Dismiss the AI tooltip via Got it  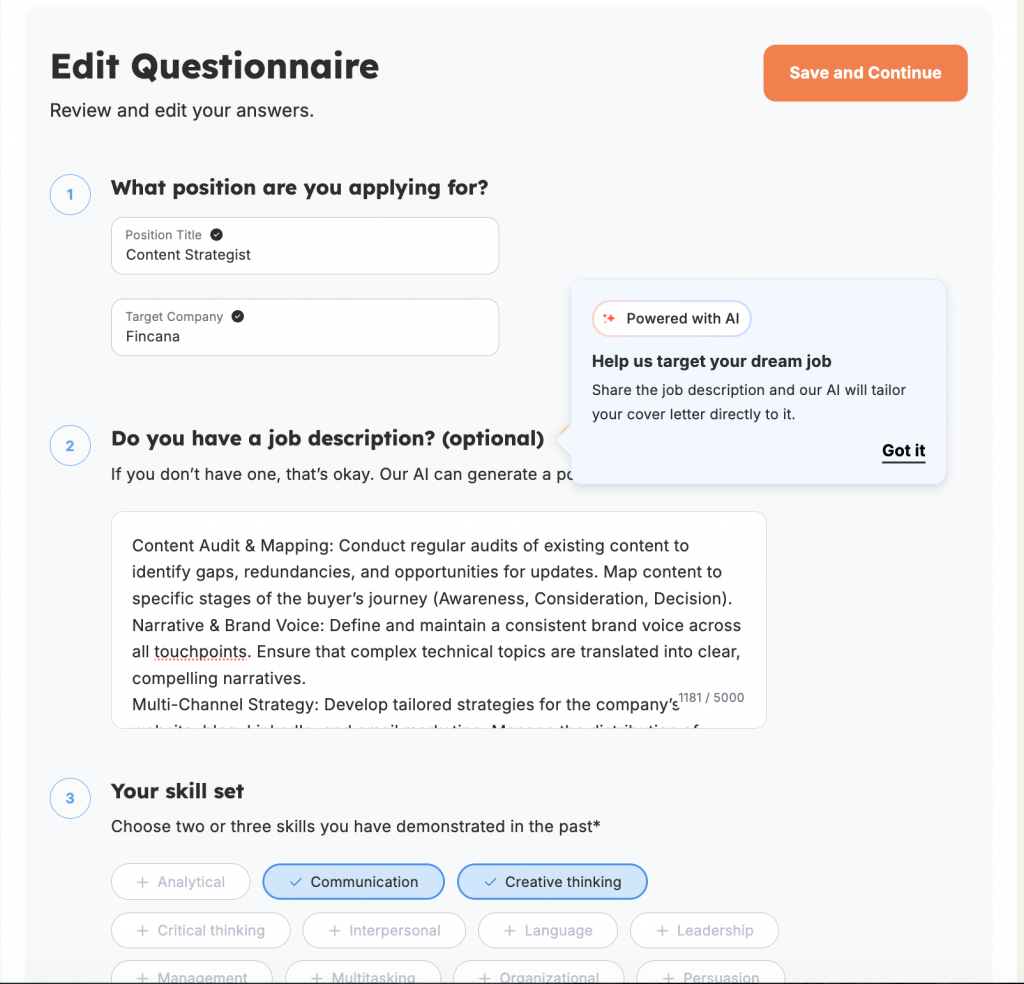[902, 451]
